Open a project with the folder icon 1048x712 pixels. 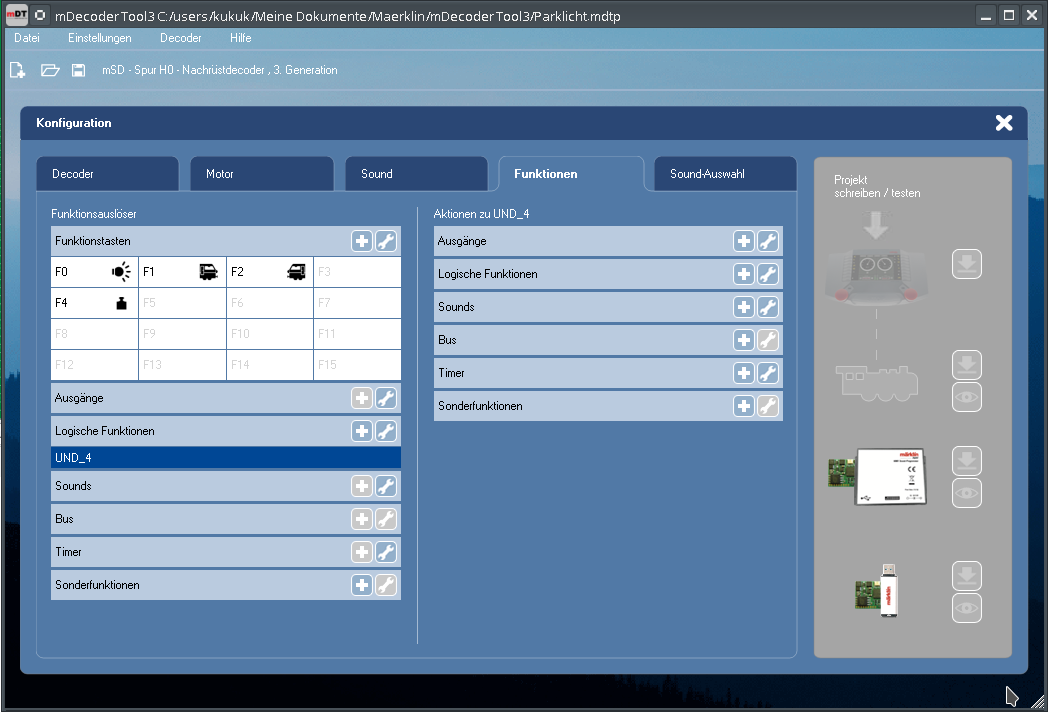click(x=50, y=70)
